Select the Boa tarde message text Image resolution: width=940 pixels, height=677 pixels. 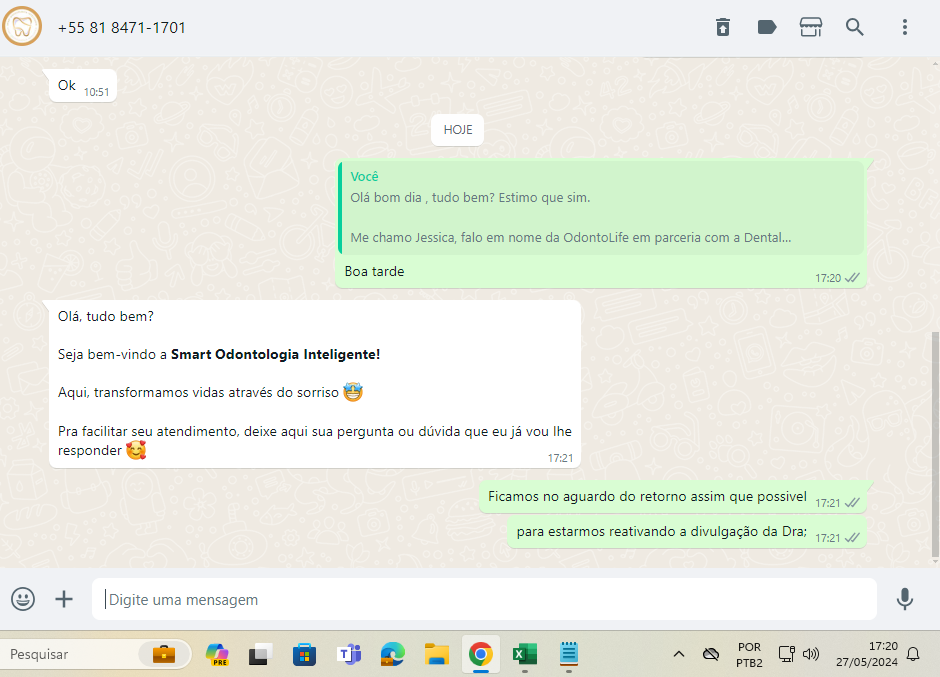coord(374,271)
